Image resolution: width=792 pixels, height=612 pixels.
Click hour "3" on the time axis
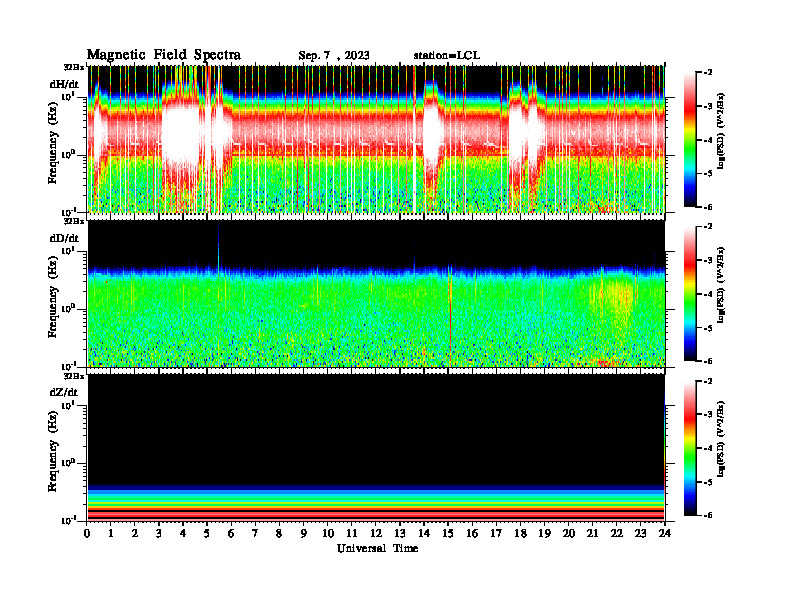click(159, 533)
